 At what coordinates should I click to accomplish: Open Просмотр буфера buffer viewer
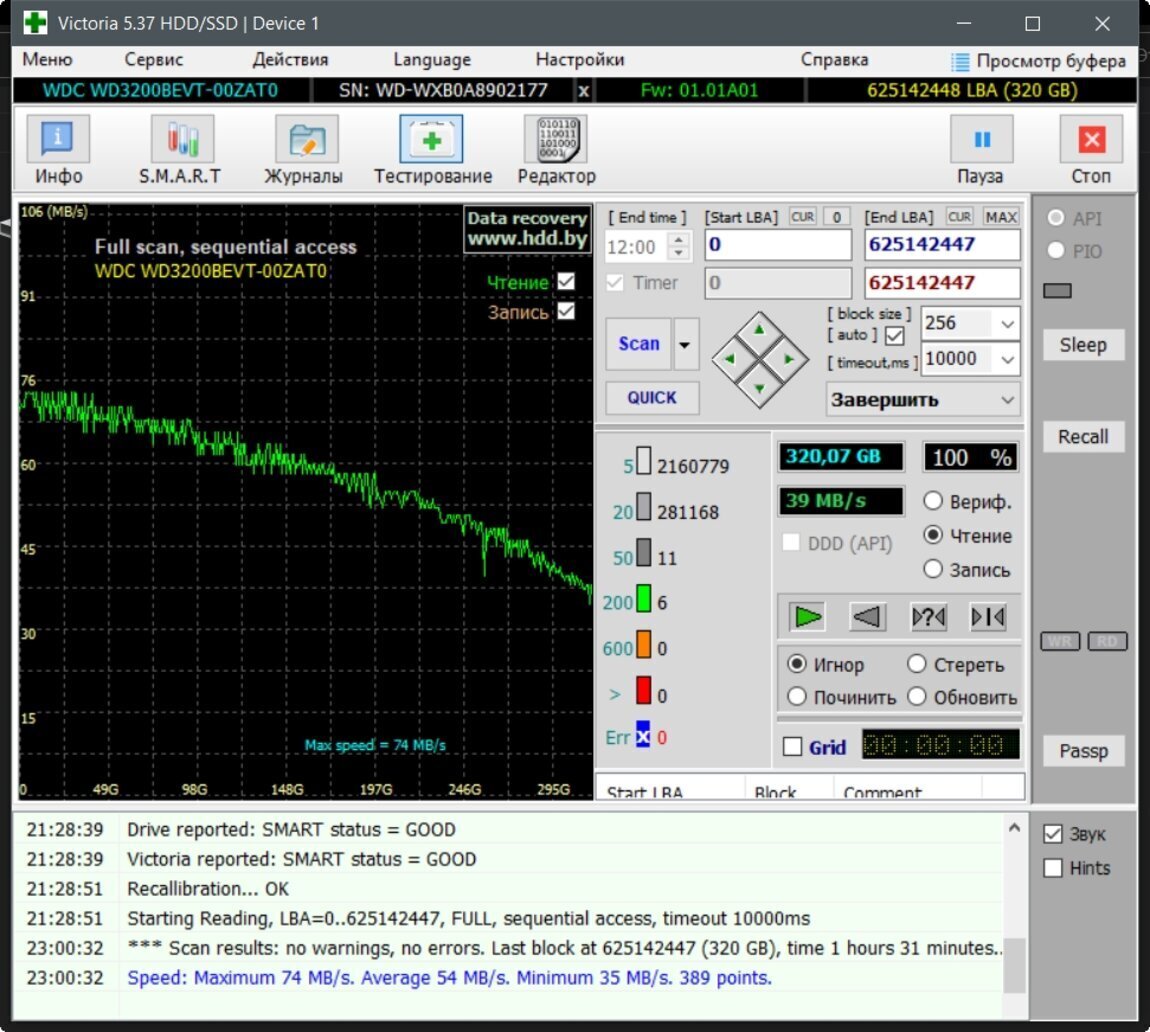1039,61
